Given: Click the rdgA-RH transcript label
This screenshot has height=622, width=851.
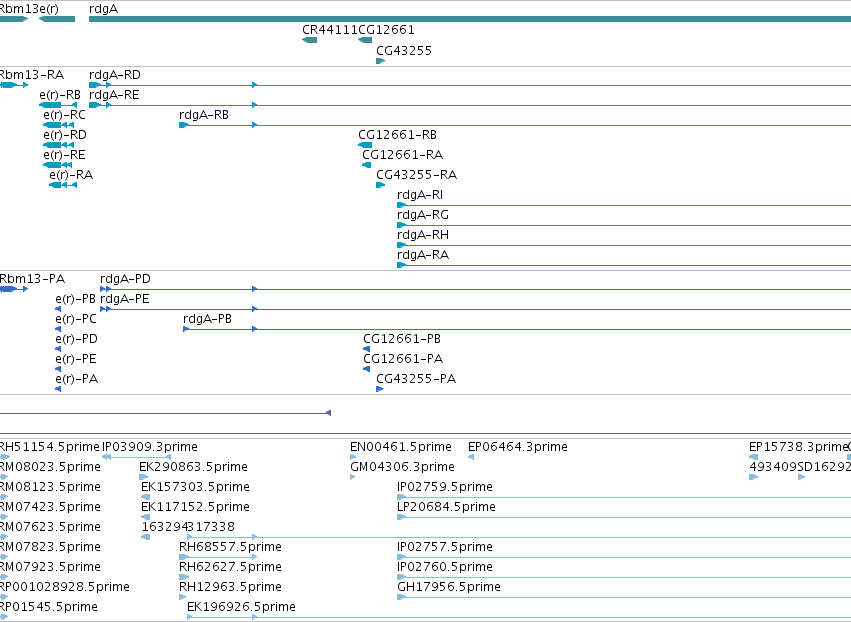Looking at the screenshot, I should pyautogui.click(x=423, y=235).
